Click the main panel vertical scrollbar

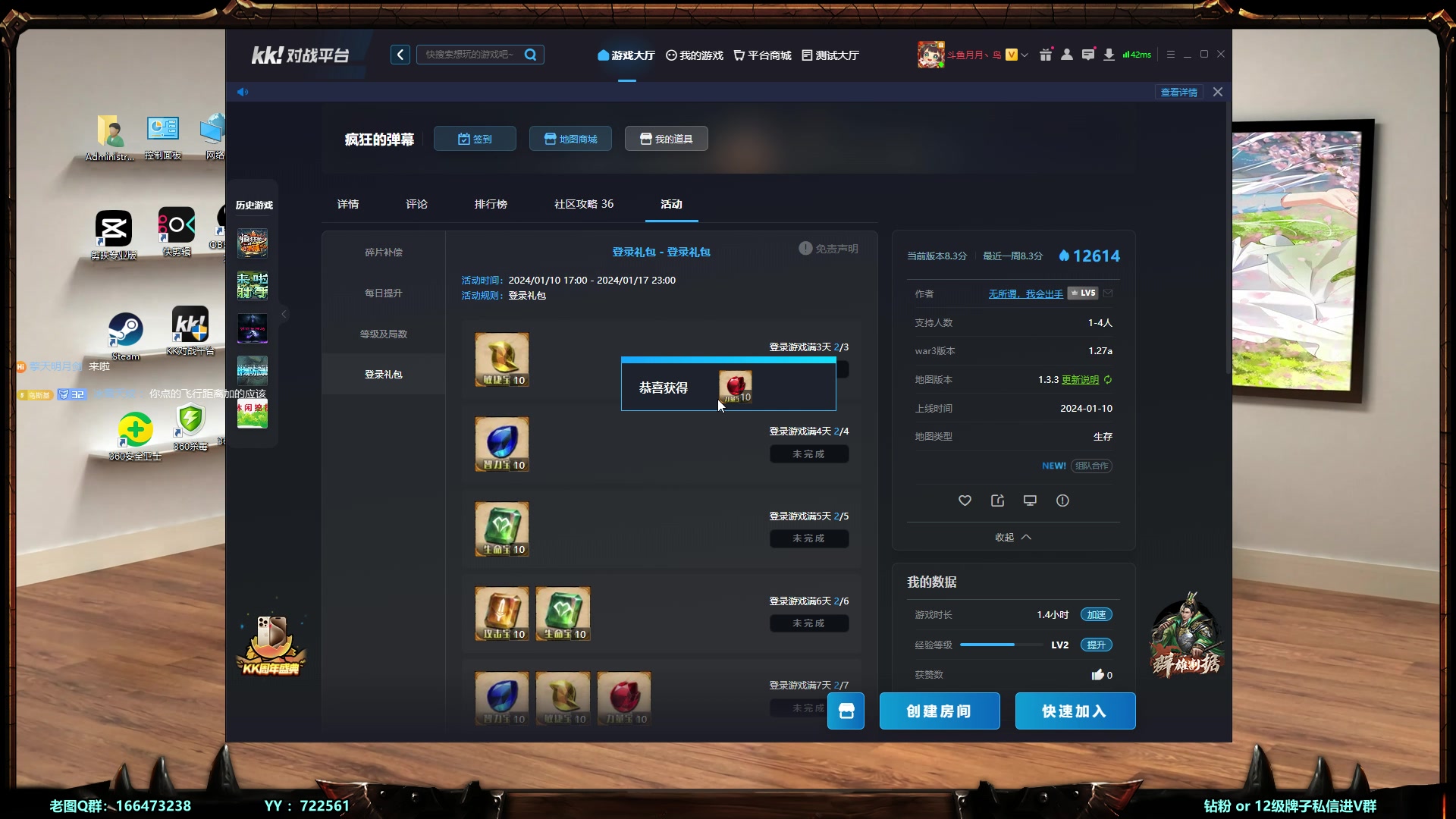coord(1228,239)
